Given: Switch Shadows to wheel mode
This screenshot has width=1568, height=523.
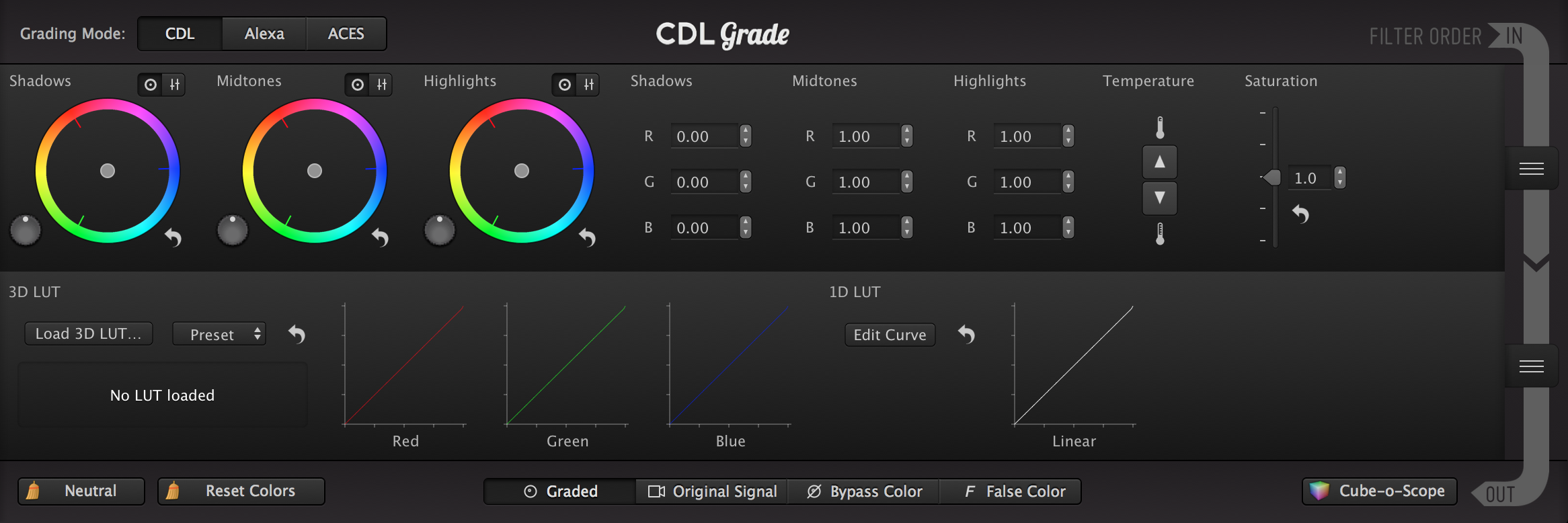Looking at the screenshot, I should click(151, 85).
